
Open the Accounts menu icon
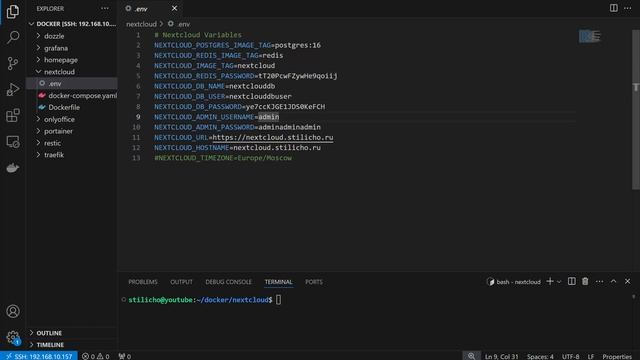pos(13,311)
